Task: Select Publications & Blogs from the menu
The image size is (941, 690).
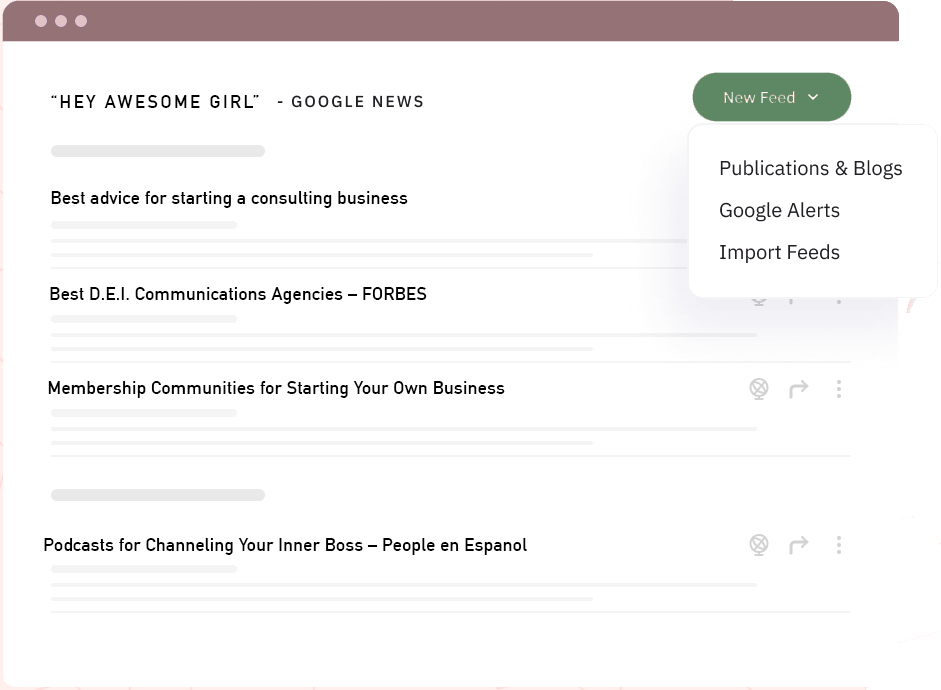Action: pos(810,168)
